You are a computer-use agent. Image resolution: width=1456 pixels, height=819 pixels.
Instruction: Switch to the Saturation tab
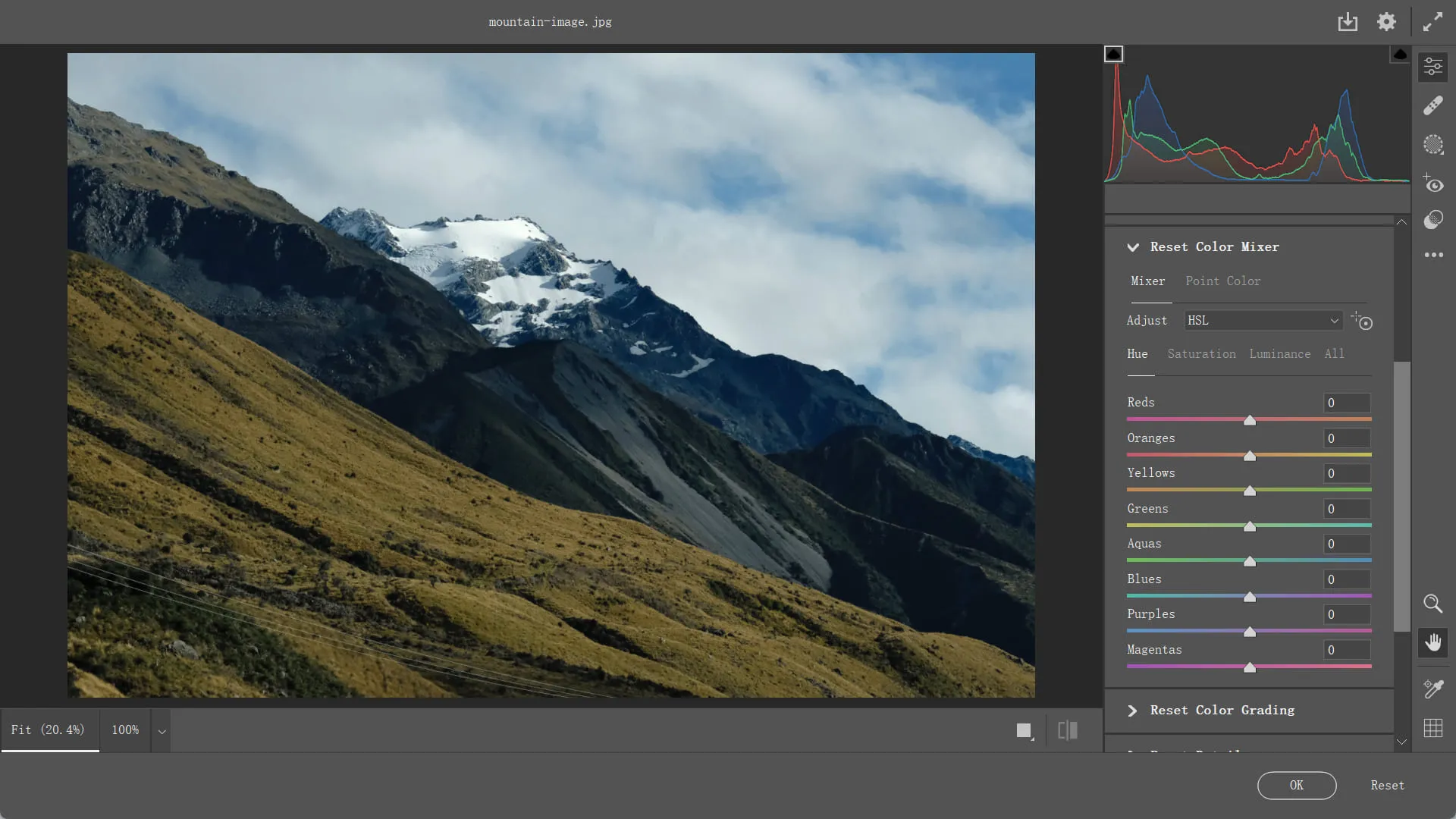tap(1201, 354)
